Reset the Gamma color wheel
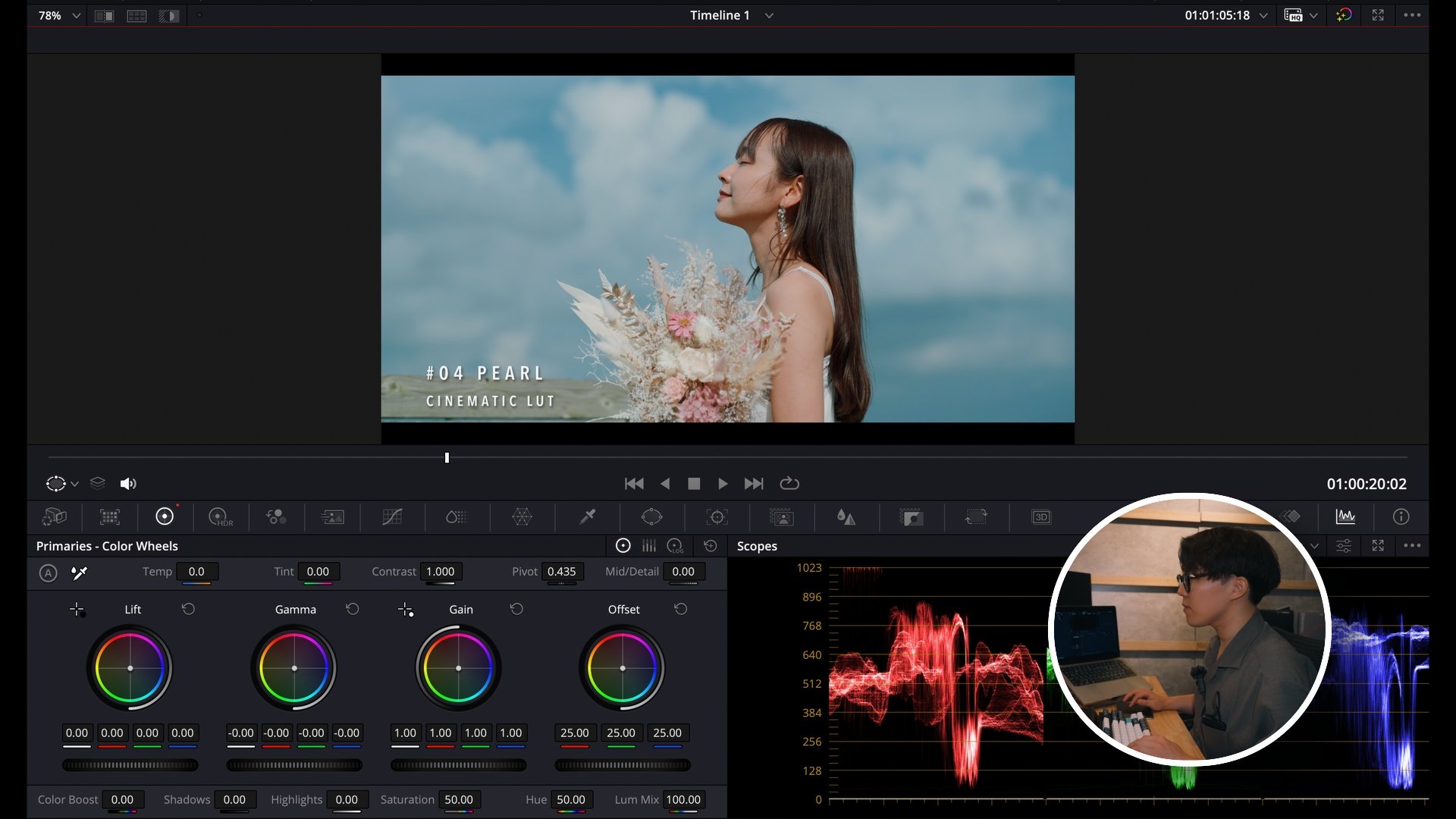Screen dimensions: 1456x819 353,609
